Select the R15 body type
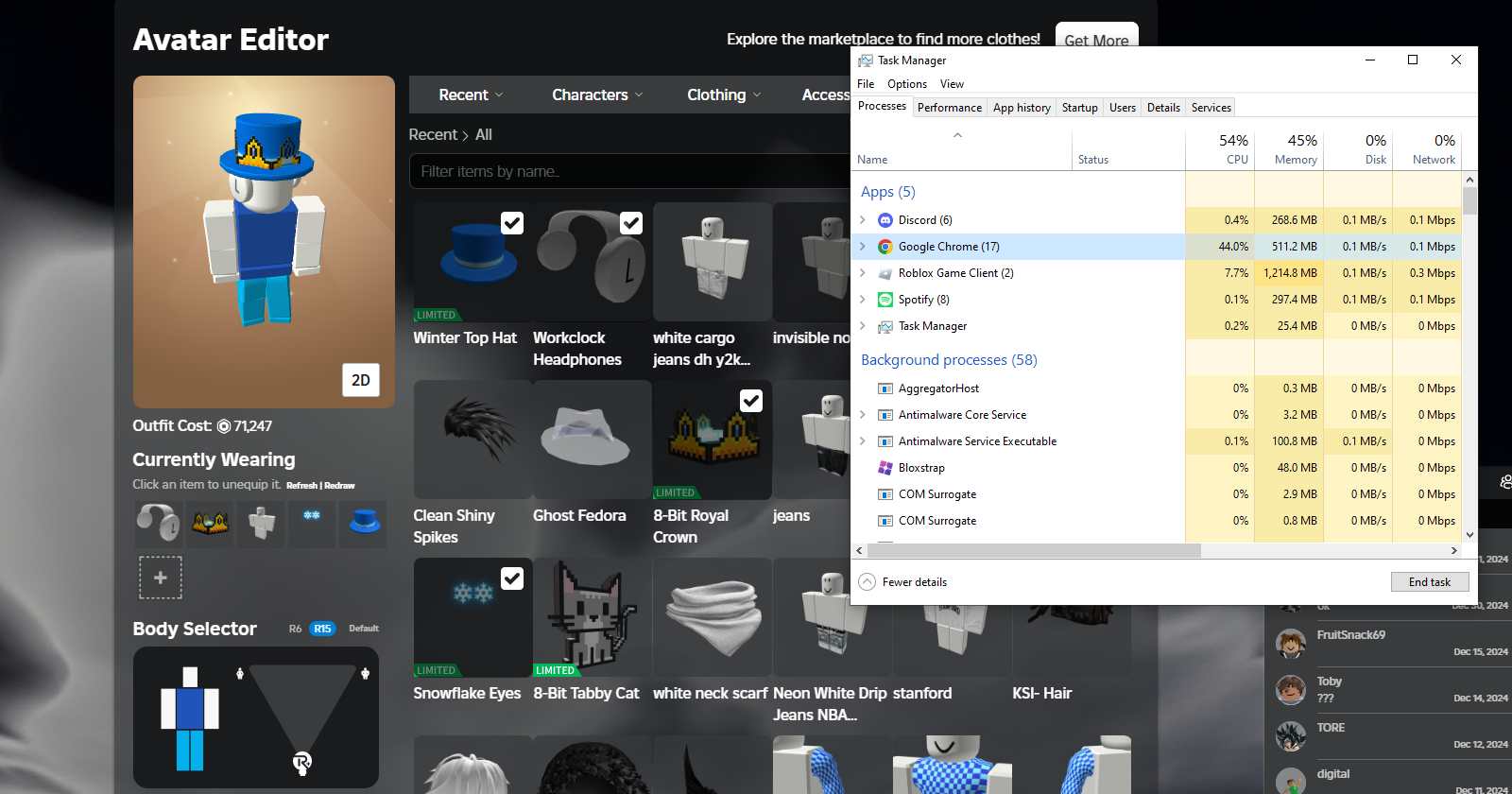 click(x=322, y=629)
